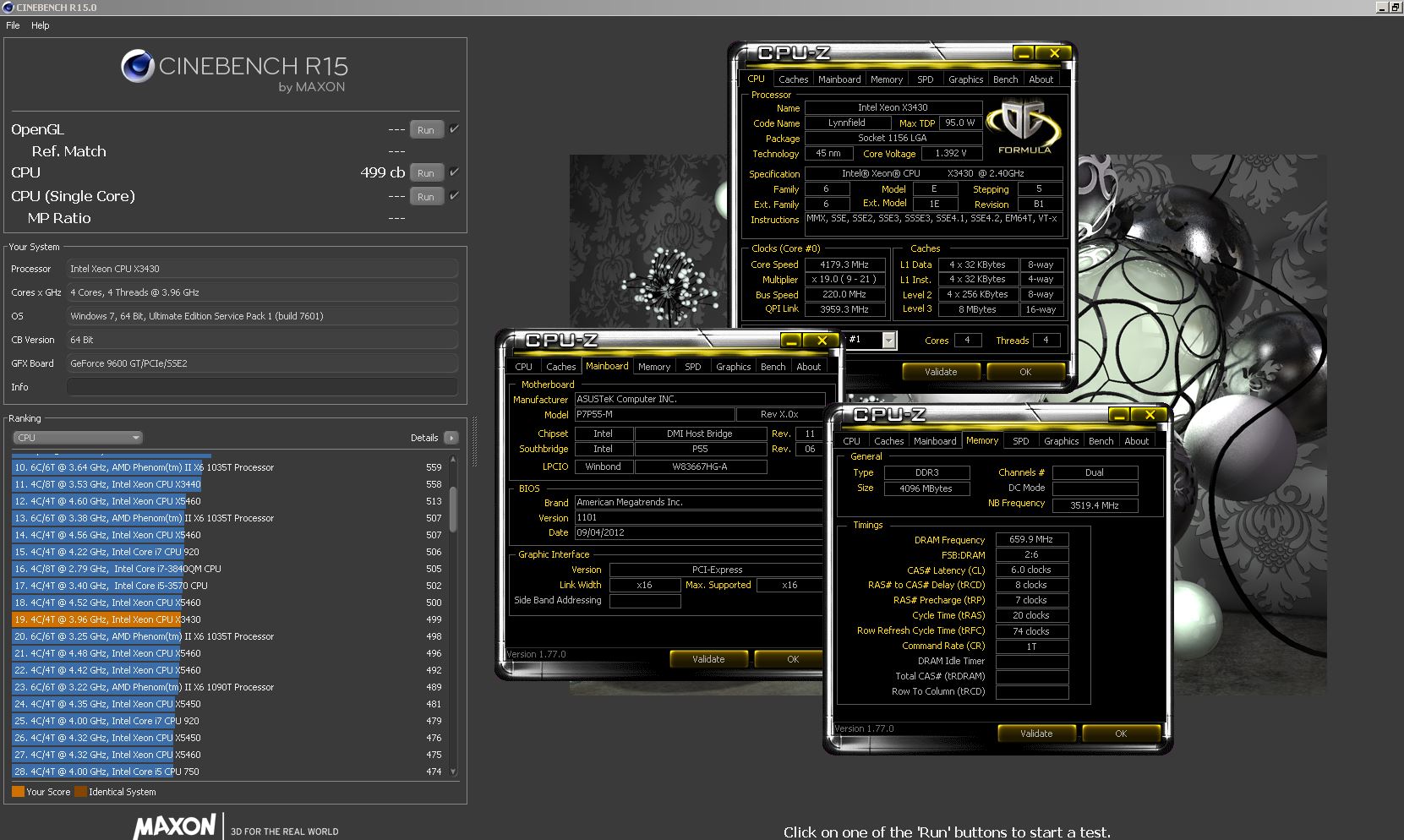Click Validate in the CPU-Z Memory window

click(x=1036, y=734)
